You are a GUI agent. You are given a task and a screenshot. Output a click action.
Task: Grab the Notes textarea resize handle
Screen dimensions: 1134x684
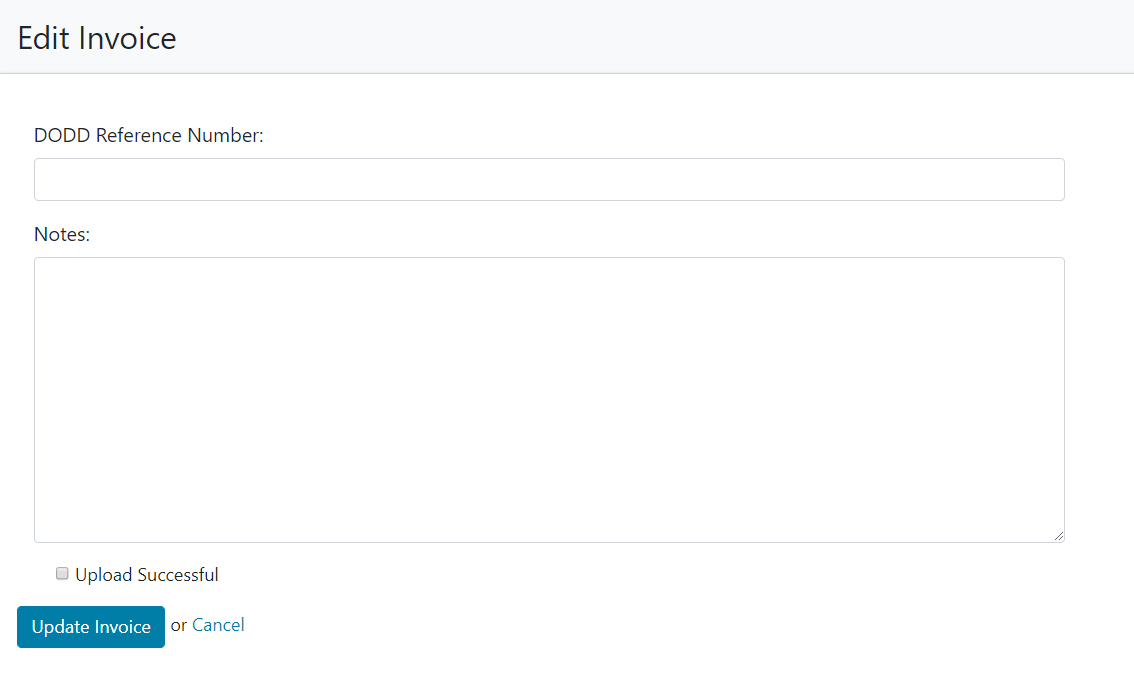click(x=1058, y=536)
